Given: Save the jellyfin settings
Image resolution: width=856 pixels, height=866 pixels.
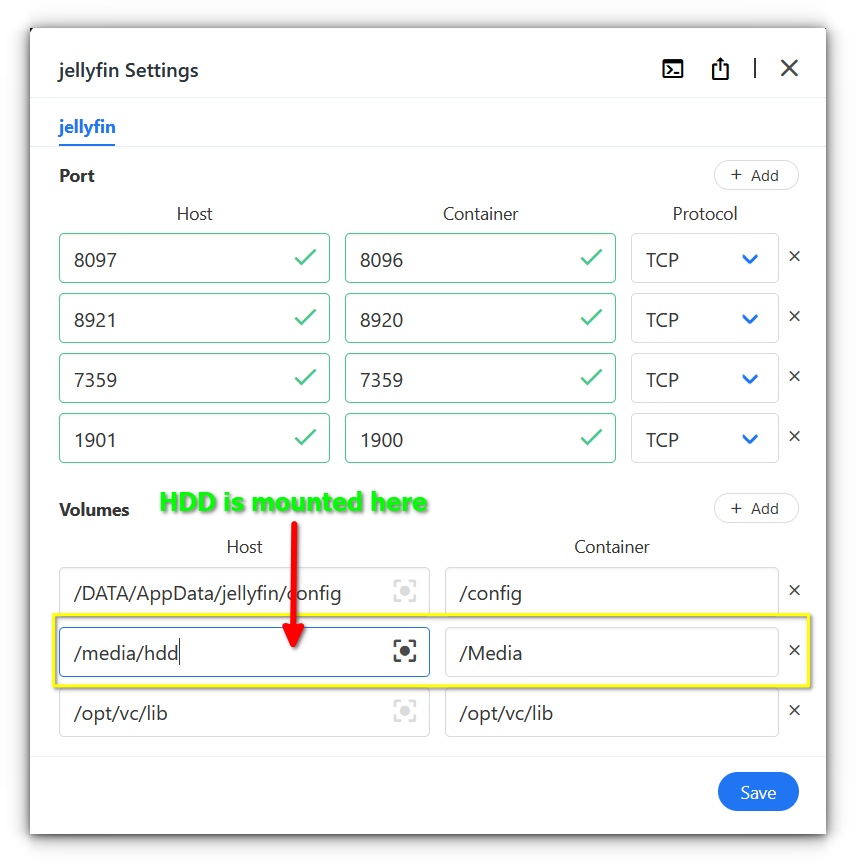Looking at the screenshot, I should tap(758, 791).
